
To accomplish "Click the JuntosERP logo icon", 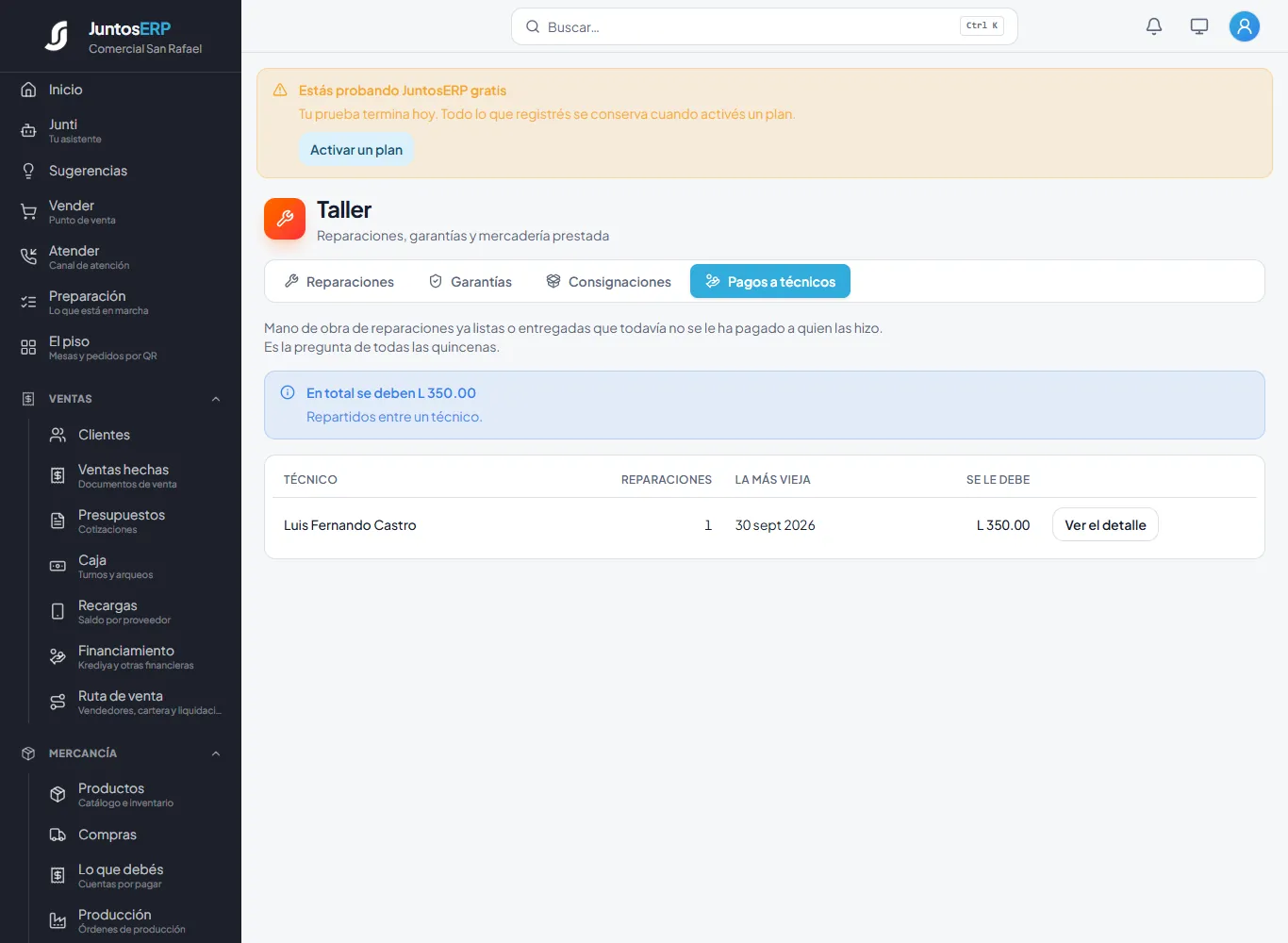I will 57,36.
